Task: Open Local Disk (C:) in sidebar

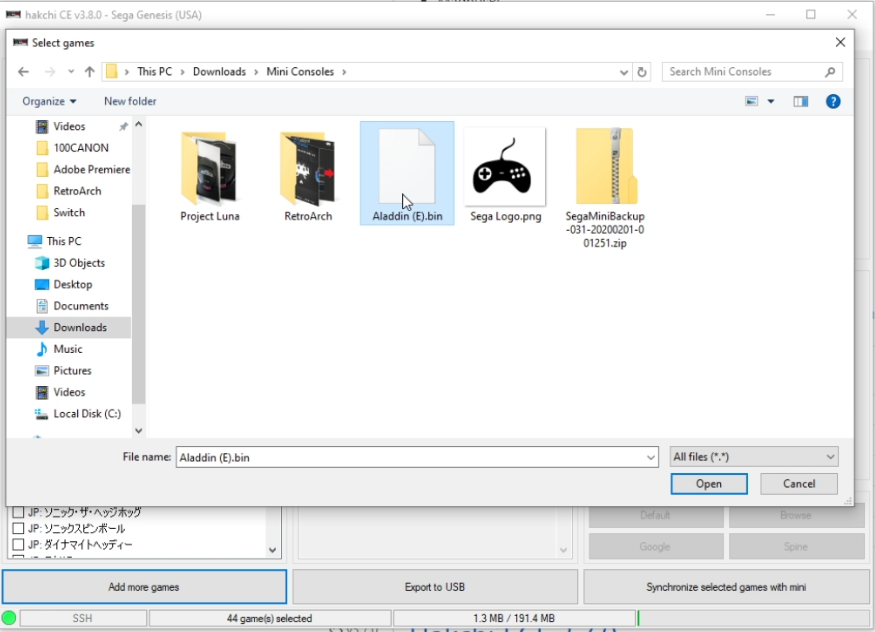Action: pyautogui.click(x=86, y=414)
